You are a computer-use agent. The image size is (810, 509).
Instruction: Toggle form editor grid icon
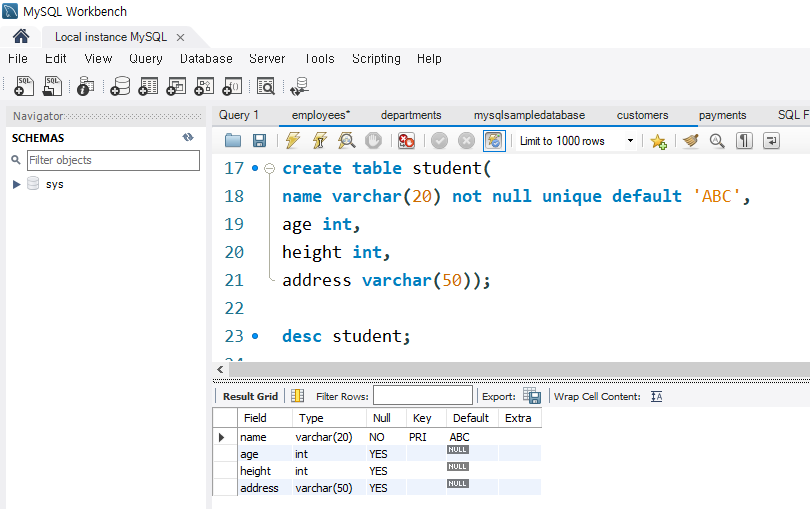point(298,396)
